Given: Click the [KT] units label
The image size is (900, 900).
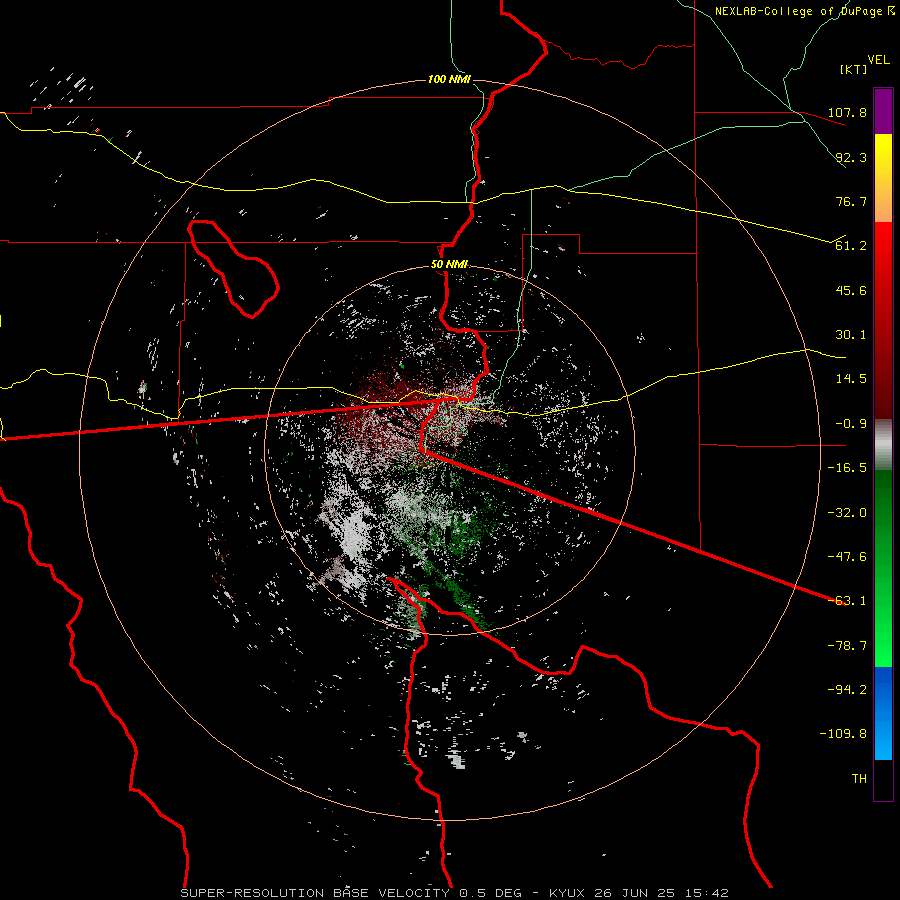Looking at the screenshot, I should (853, 69).
